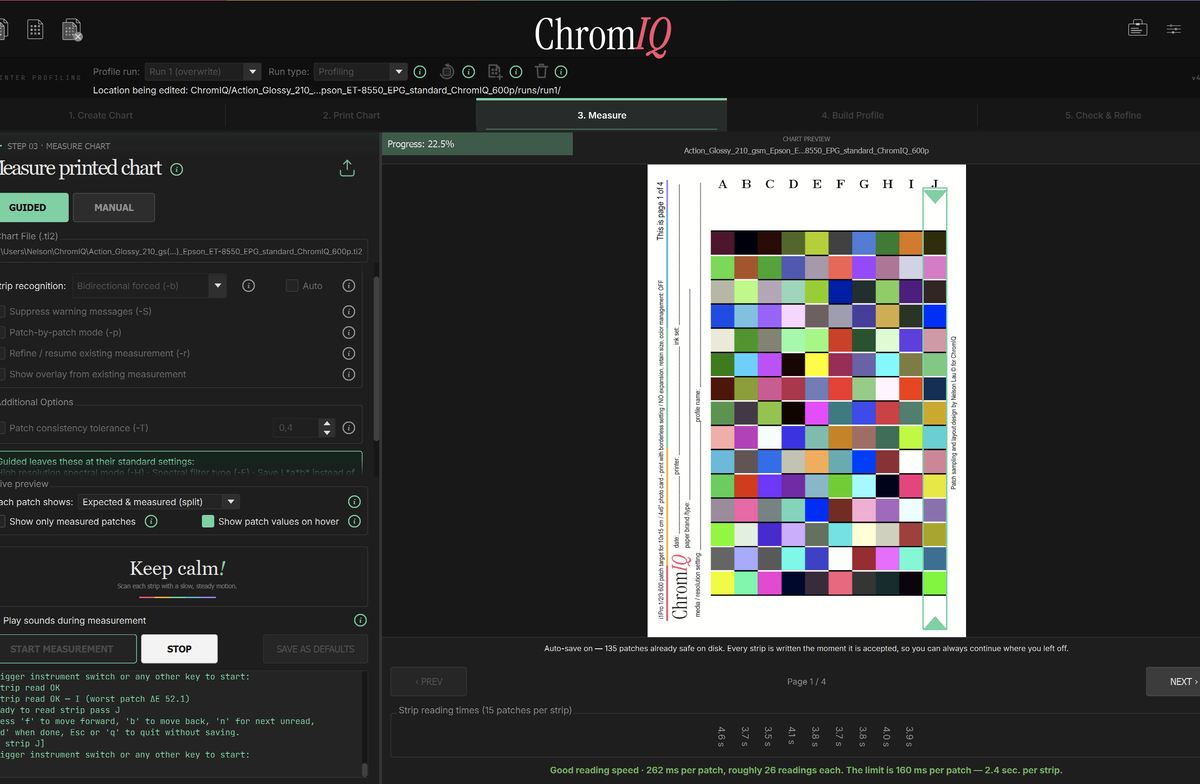Toggle Play sounds during measurement
This screenshot has width=1200, height=784.
(75, 621)
